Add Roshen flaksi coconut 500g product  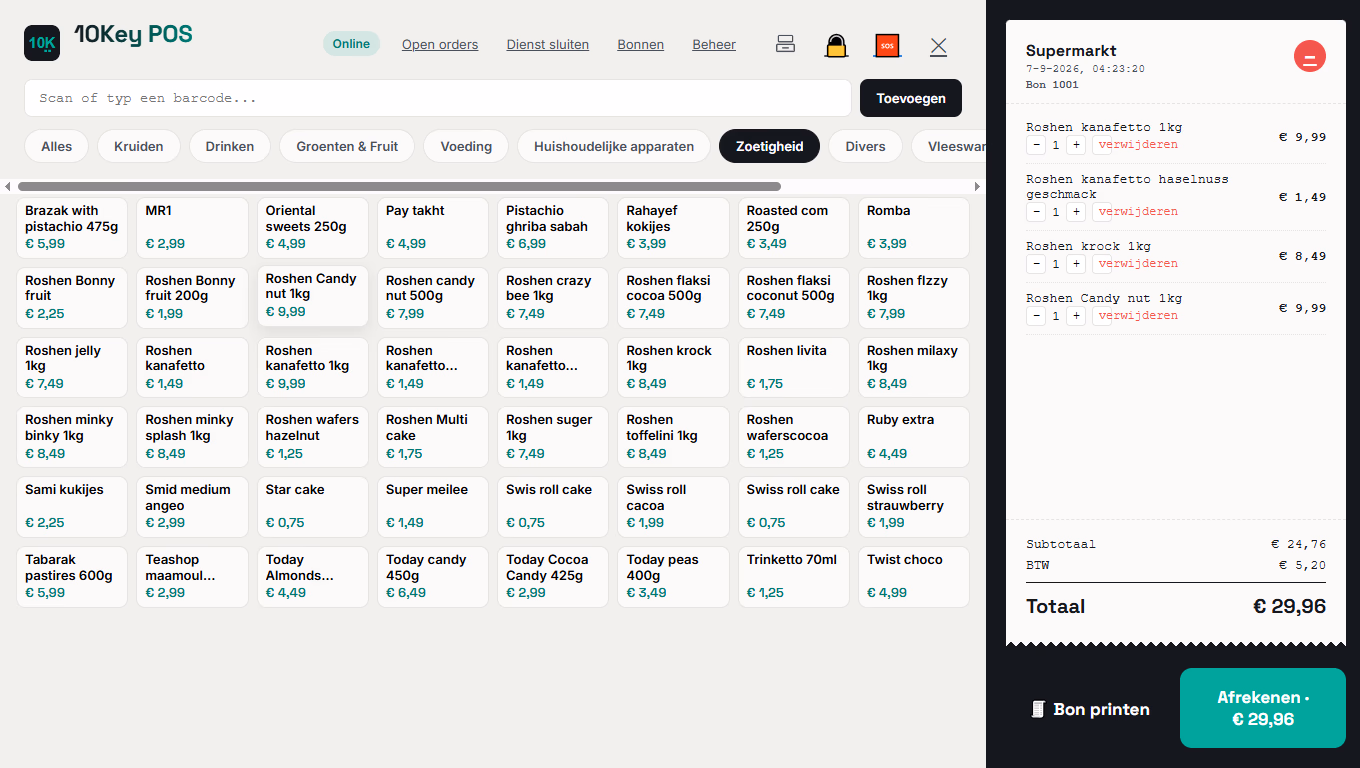pos(794,298)
